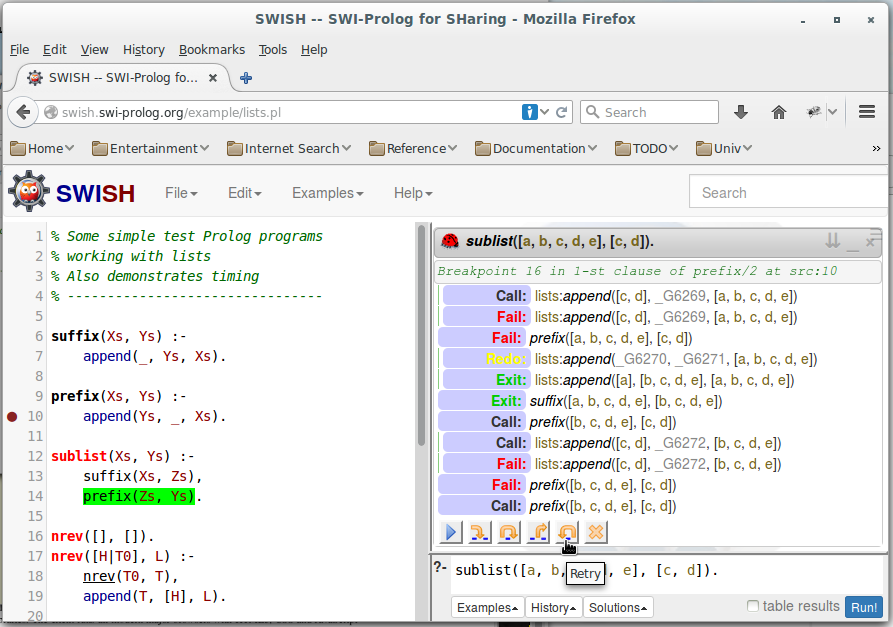Click the SWISH navbar Search field

(x=790, y=193)
